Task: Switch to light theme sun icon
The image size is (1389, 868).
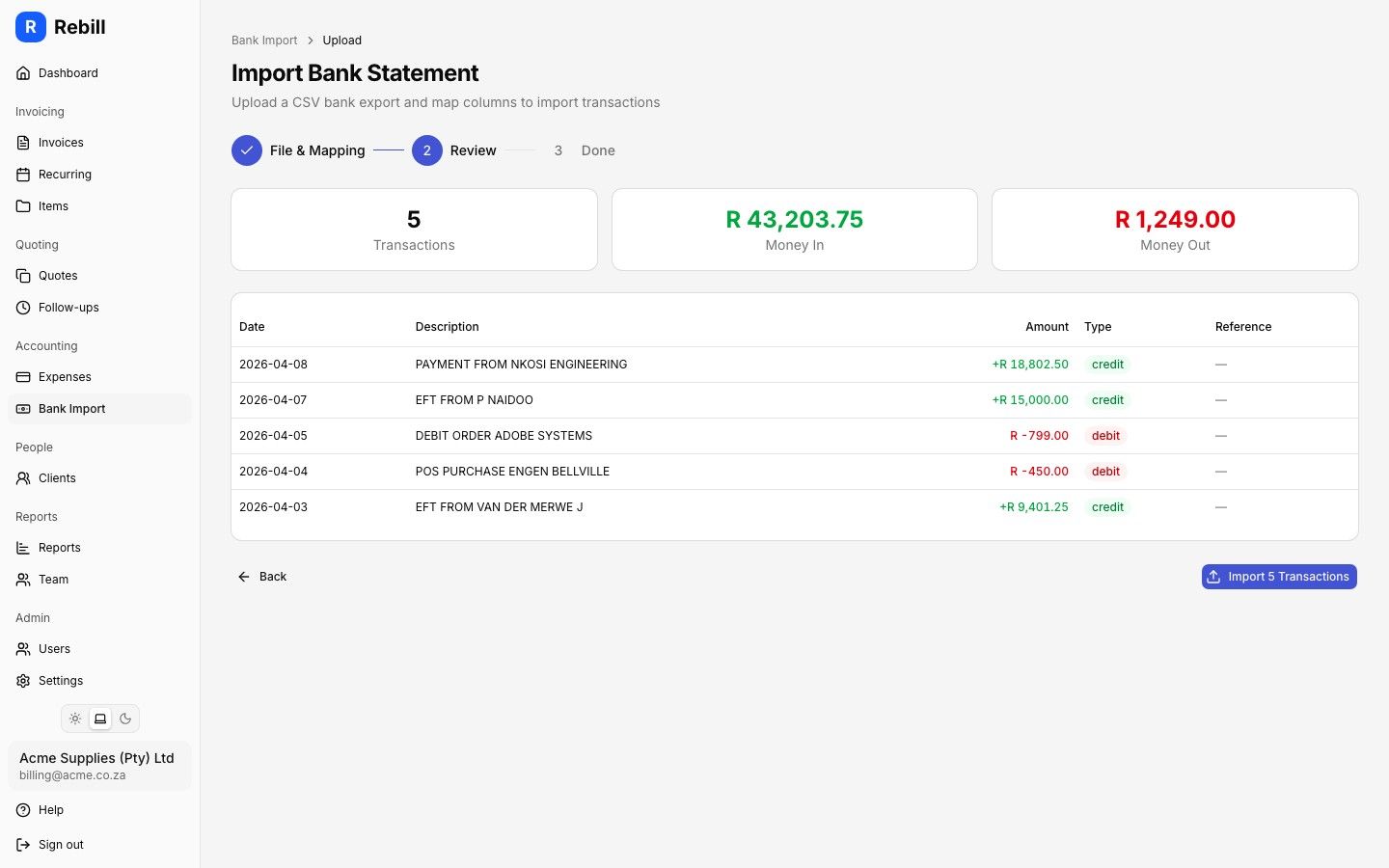Action: click(75, 719)
